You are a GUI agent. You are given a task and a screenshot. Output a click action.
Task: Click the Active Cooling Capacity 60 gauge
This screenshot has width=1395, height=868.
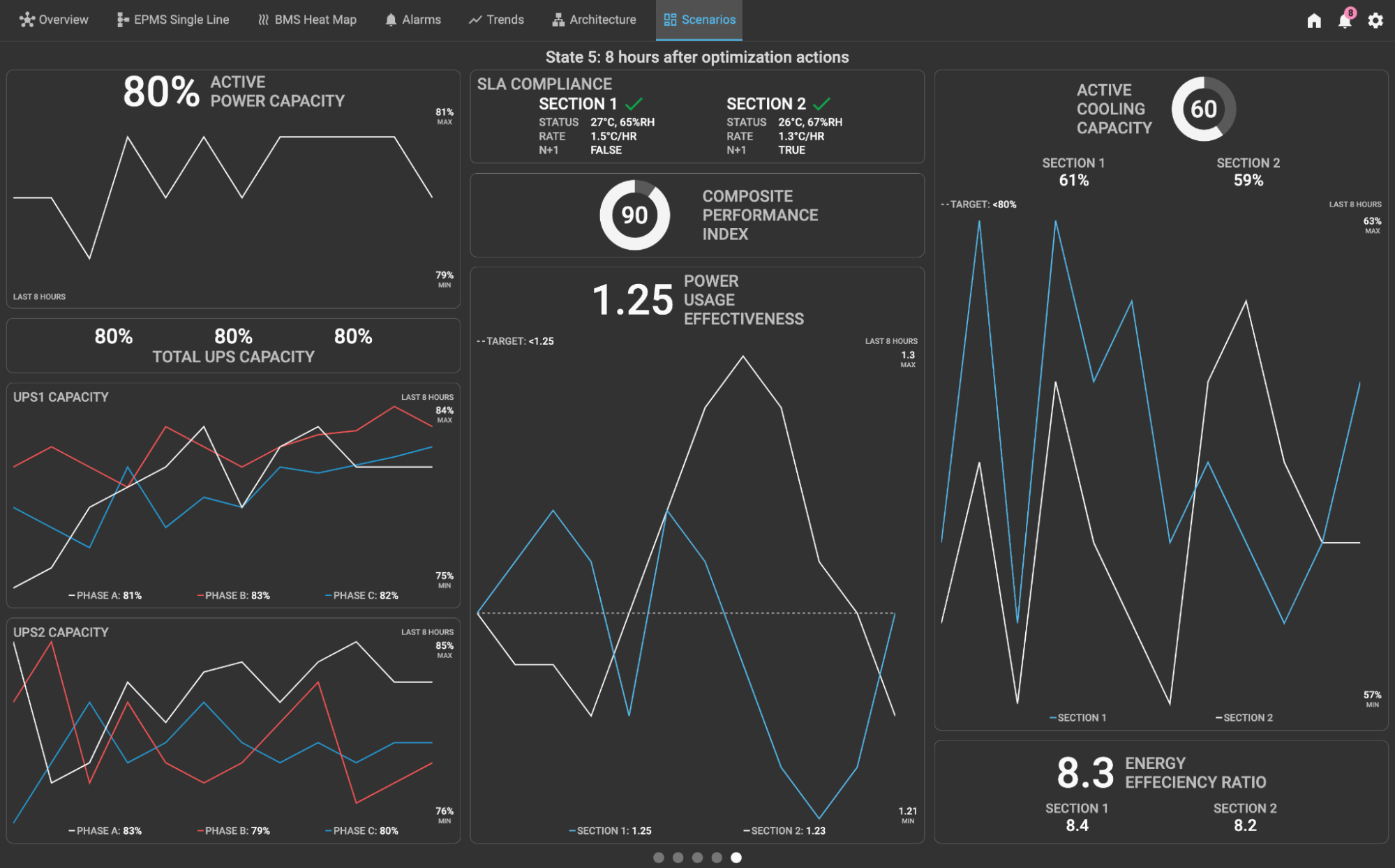(1204, 109)
